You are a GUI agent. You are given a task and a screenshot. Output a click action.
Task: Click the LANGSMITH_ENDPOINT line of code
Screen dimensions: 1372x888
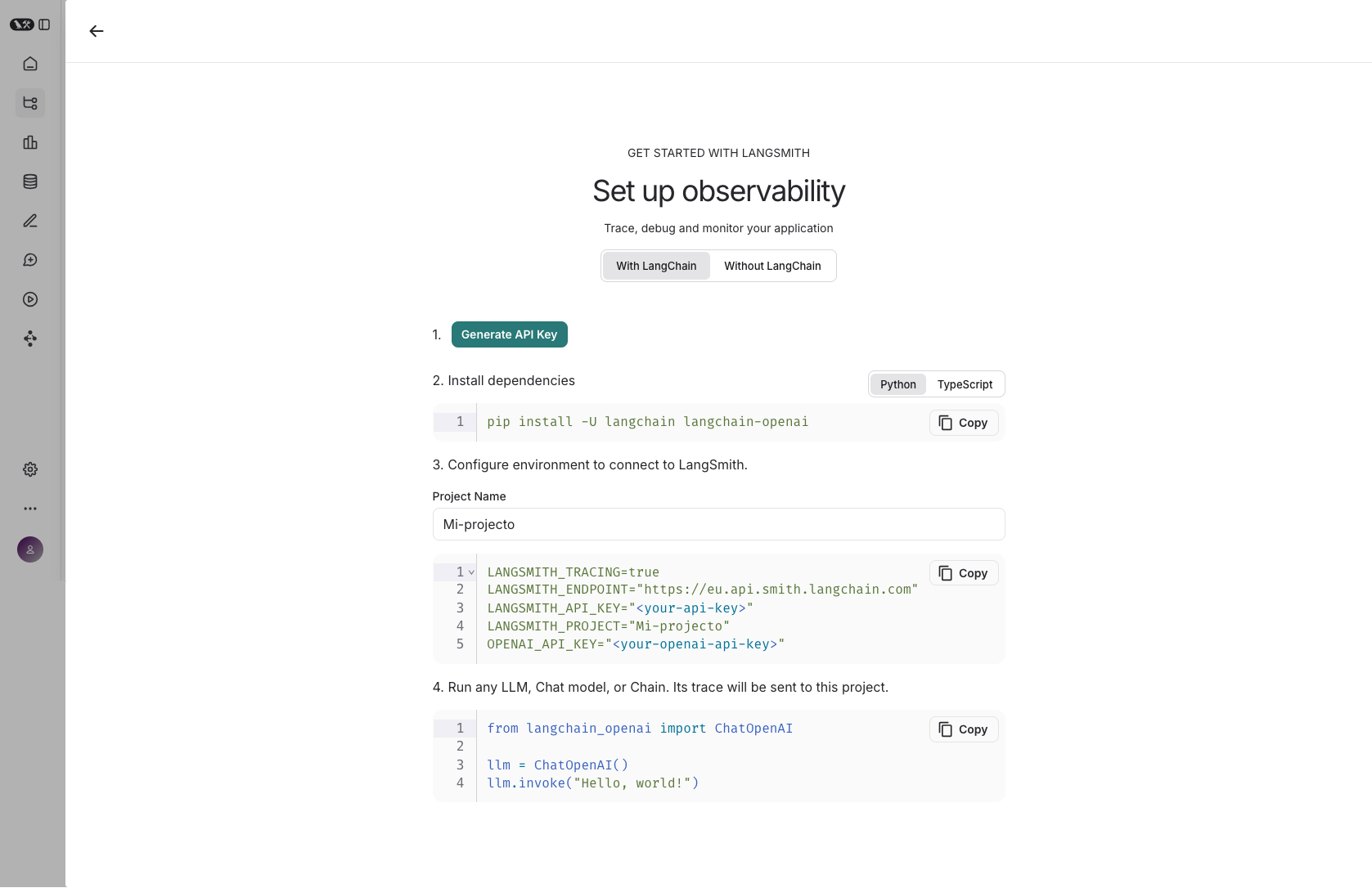click(703, 590)
